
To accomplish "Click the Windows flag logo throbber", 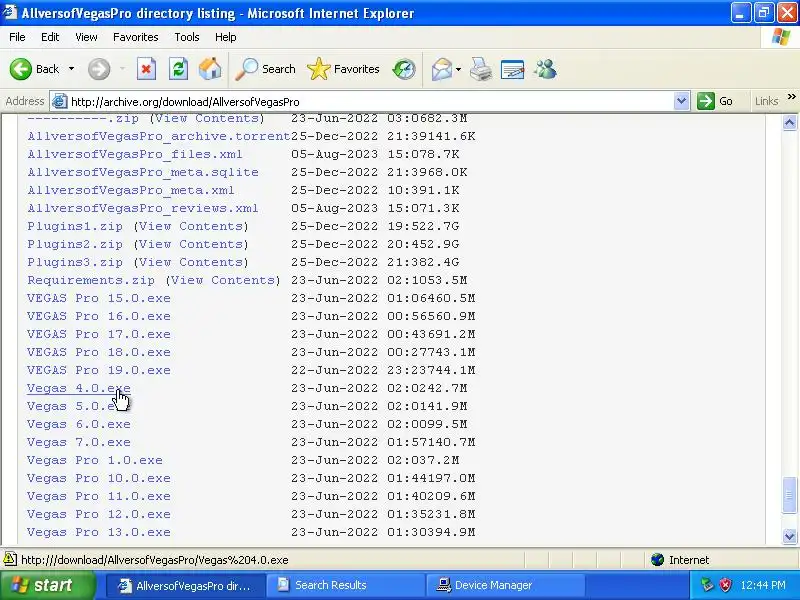I will click(781, 37).
